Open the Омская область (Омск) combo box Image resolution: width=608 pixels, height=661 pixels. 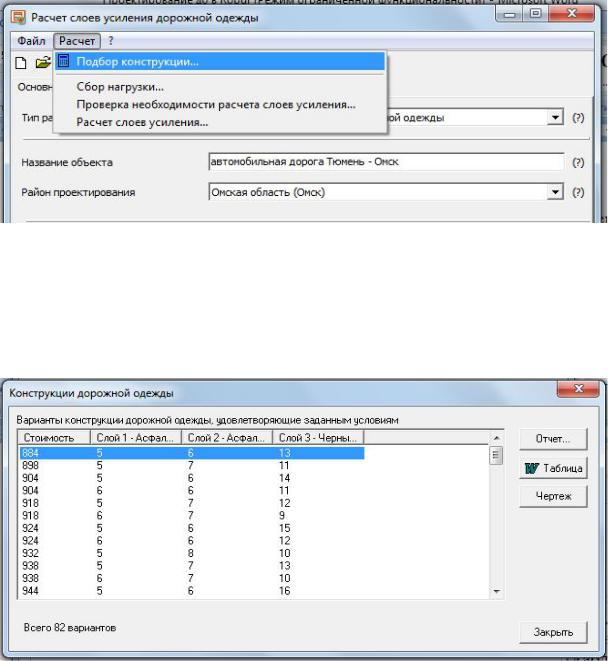pyautogui.click(x=386, y=192)
